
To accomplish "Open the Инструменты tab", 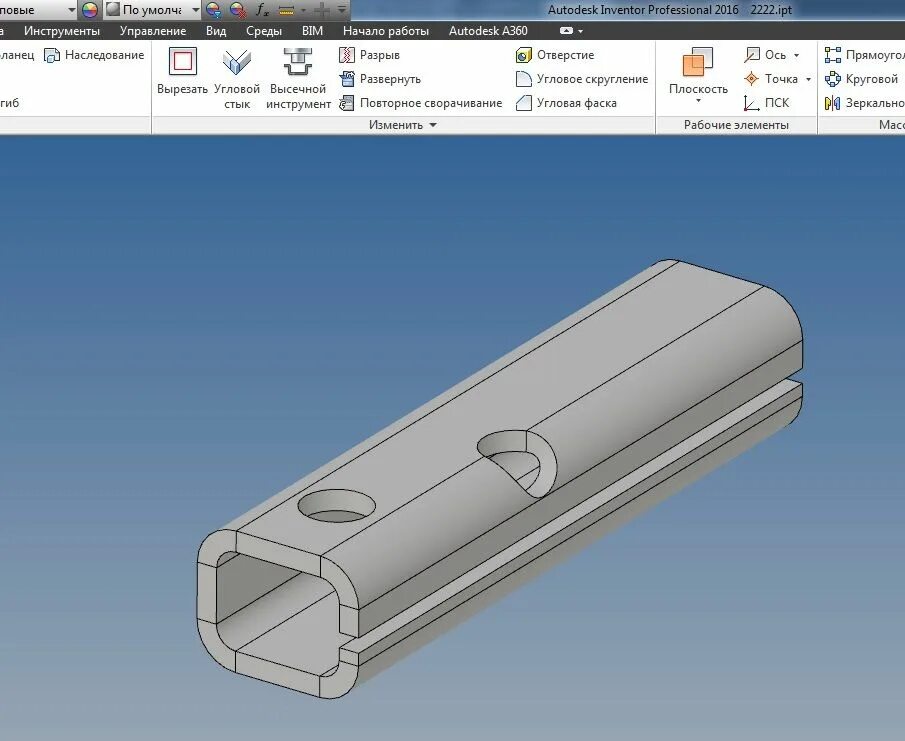I will point(62,31).
